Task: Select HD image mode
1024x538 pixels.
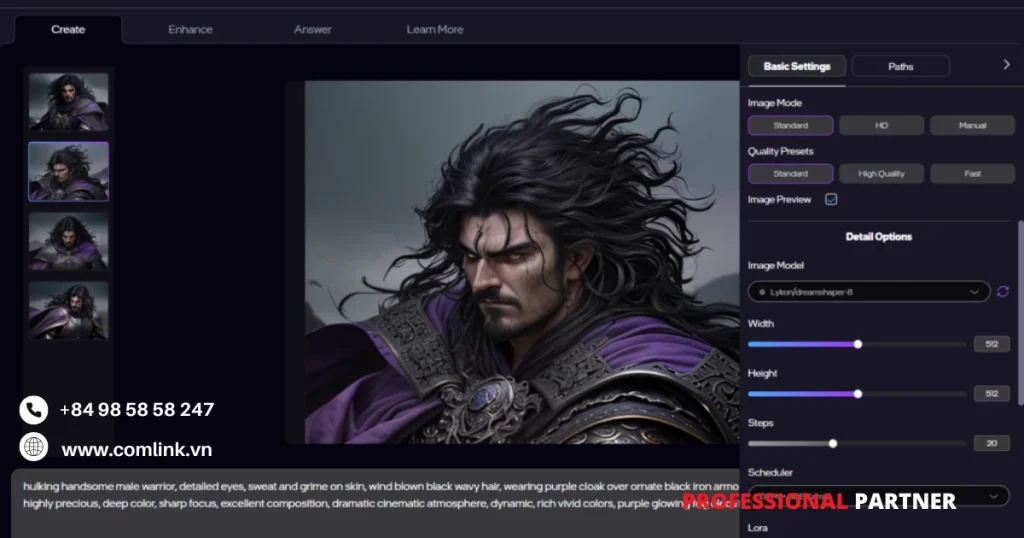Action: click(881, 126)
